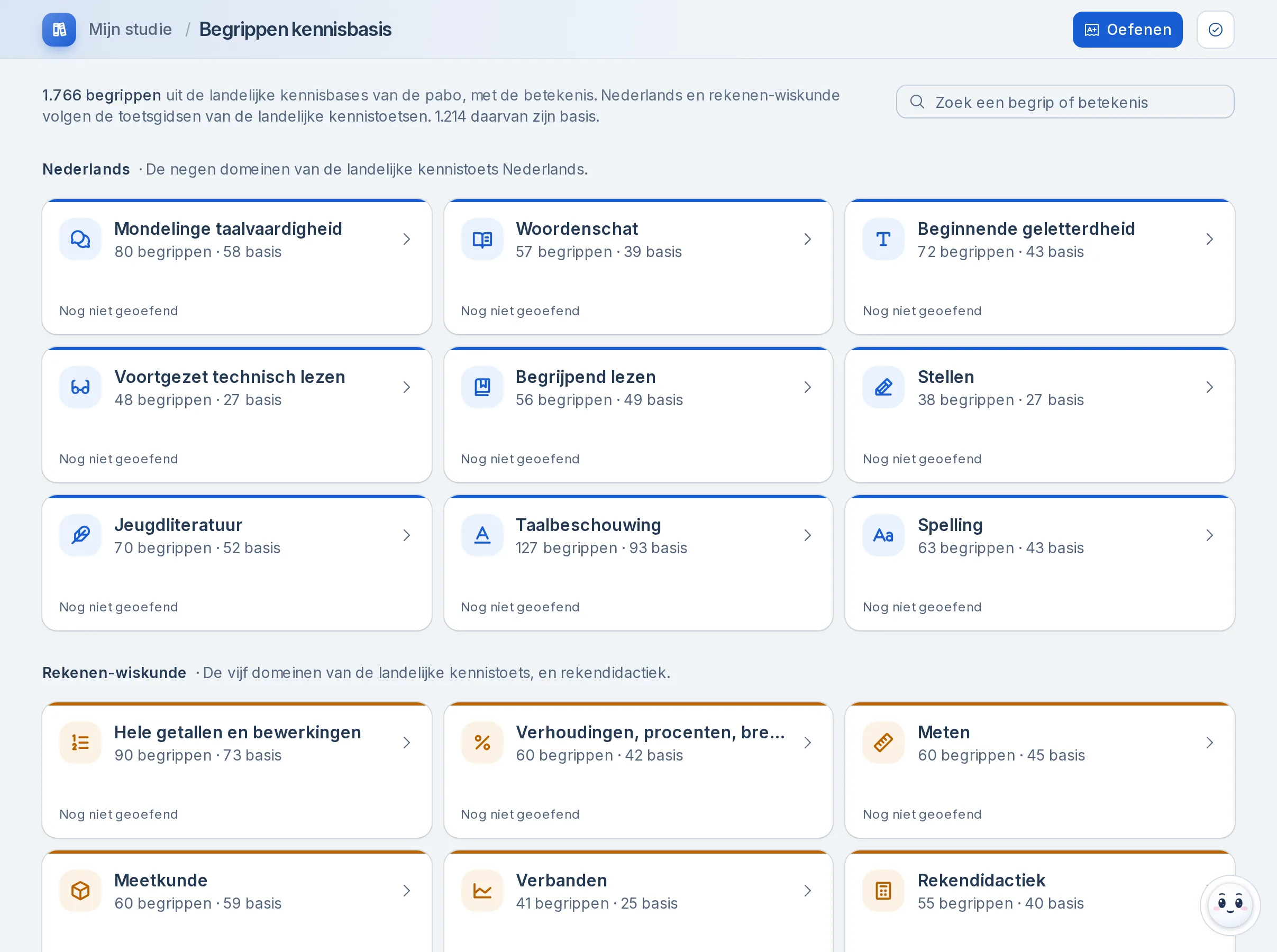Click the Mondelinge taalvaardigheid chat bubbles icon
This screenshot has width=1277, height=952.
point(80,239)
